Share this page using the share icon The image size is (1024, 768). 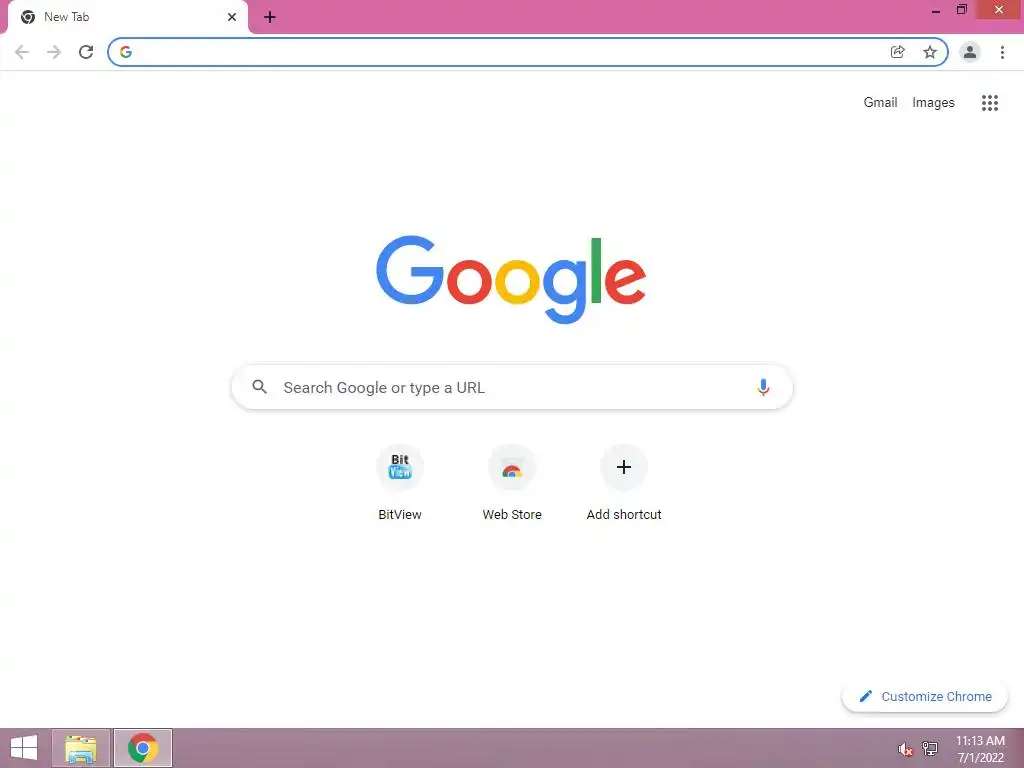898,52
